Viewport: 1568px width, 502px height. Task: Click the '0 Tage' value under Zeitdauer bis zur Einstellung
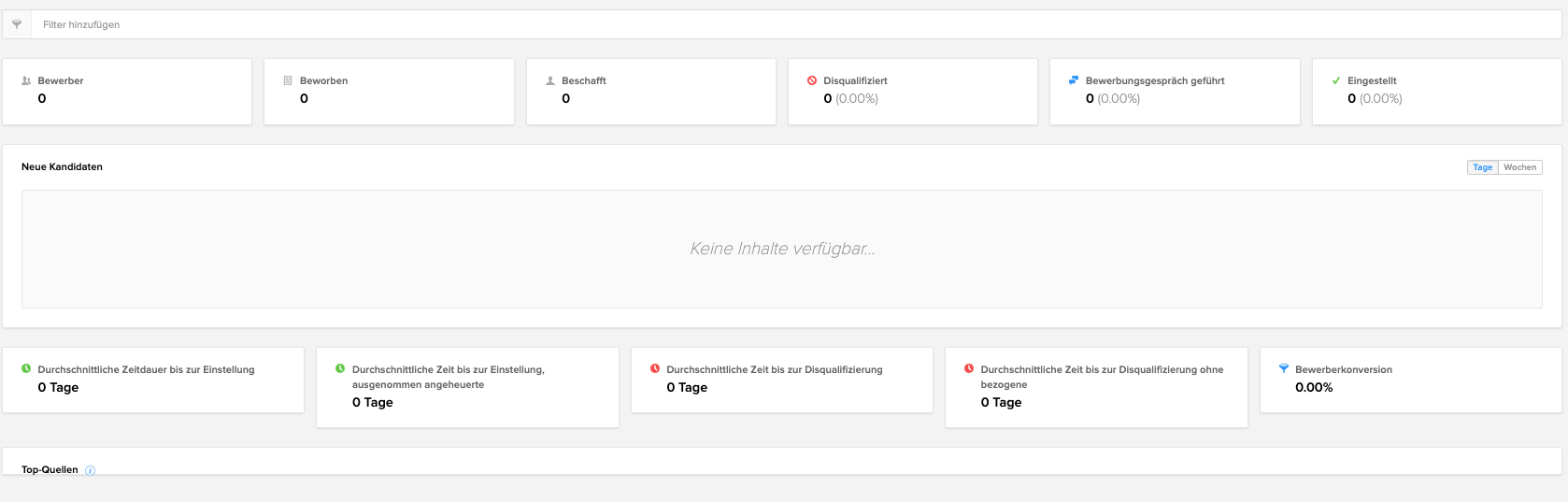pyautogui.click(x=58, y=388)
